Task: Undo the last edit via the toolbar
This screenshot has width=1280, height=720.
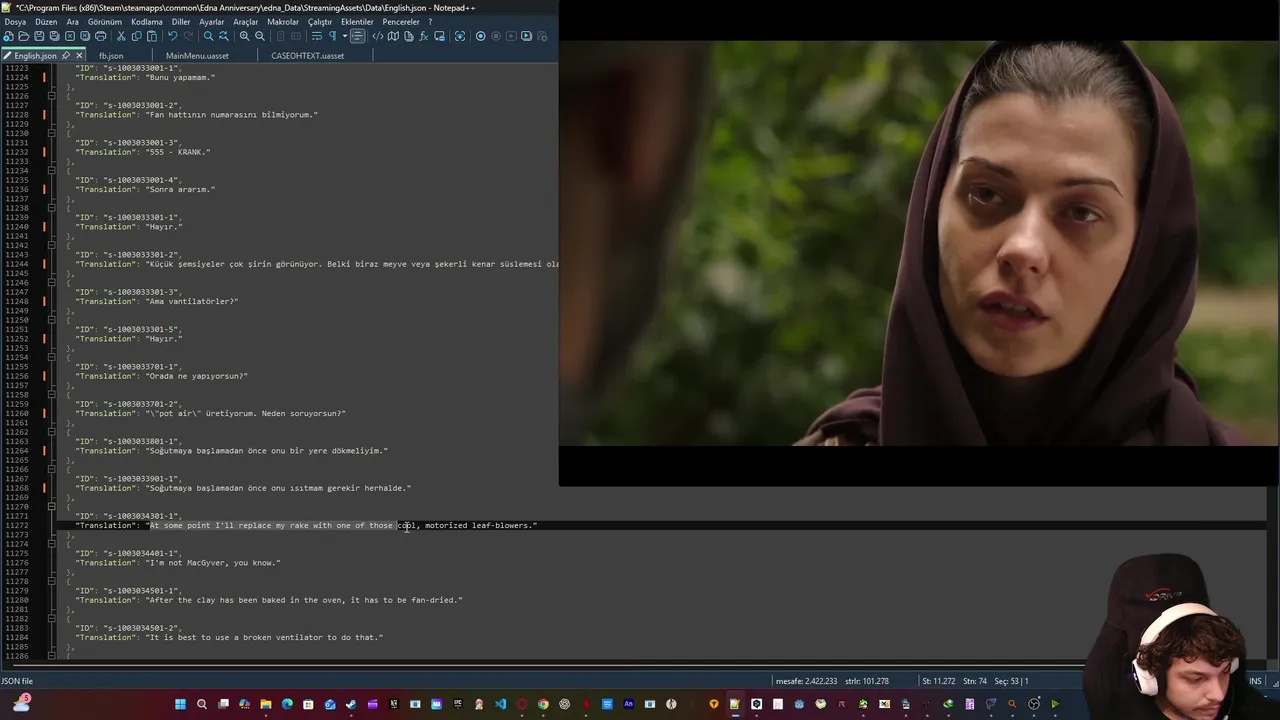Action: click(173, 36)
